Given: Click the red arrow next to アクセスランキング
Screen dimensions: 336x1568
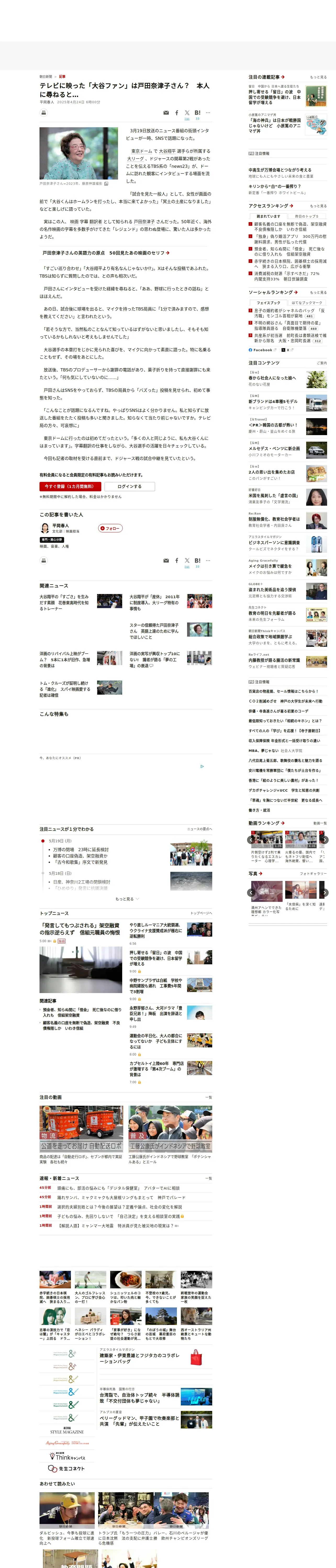Looking at the screenshot, I should pyautogui.click(x=292, y=206).
